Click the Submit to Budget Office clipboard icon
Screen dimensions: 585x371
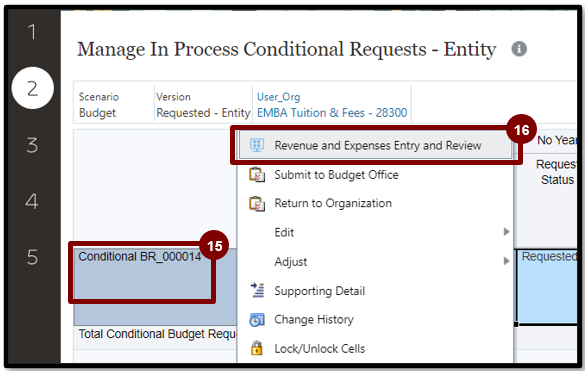[x=257, y=175]
